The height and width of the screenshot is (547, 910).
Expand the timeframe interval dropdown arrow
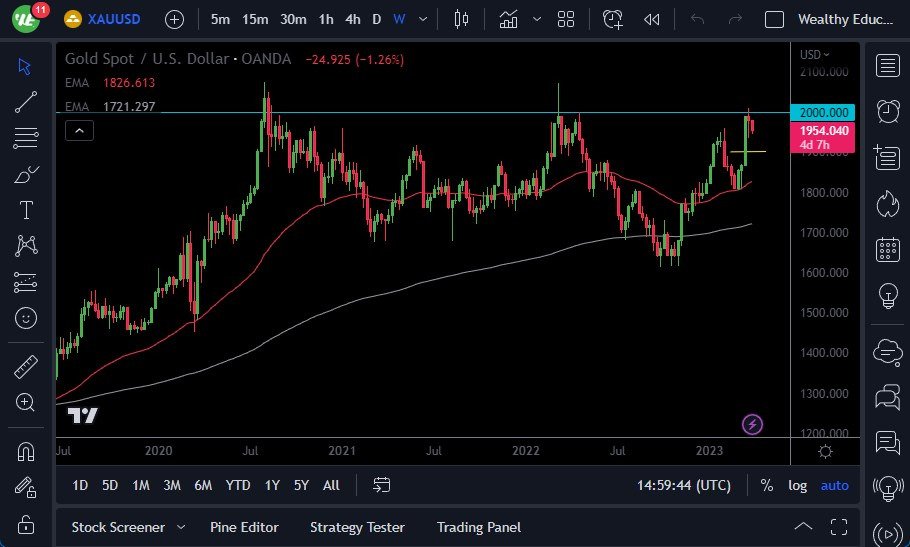click(x=426, y=19)
